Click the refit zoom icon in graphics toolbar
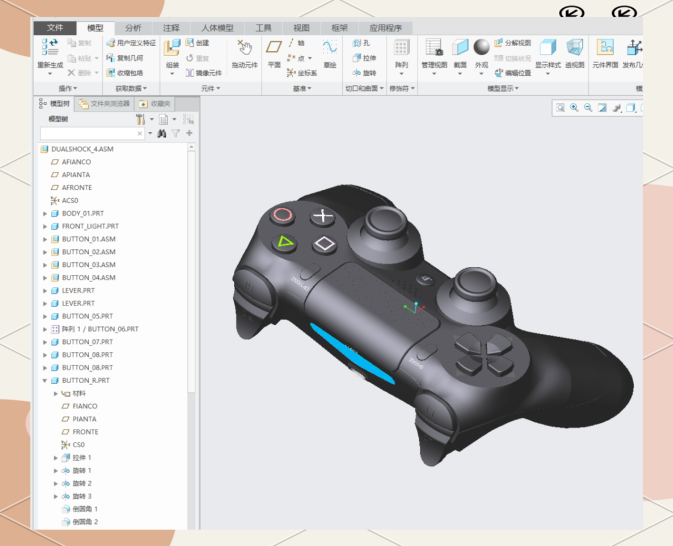 pos(560,108)
